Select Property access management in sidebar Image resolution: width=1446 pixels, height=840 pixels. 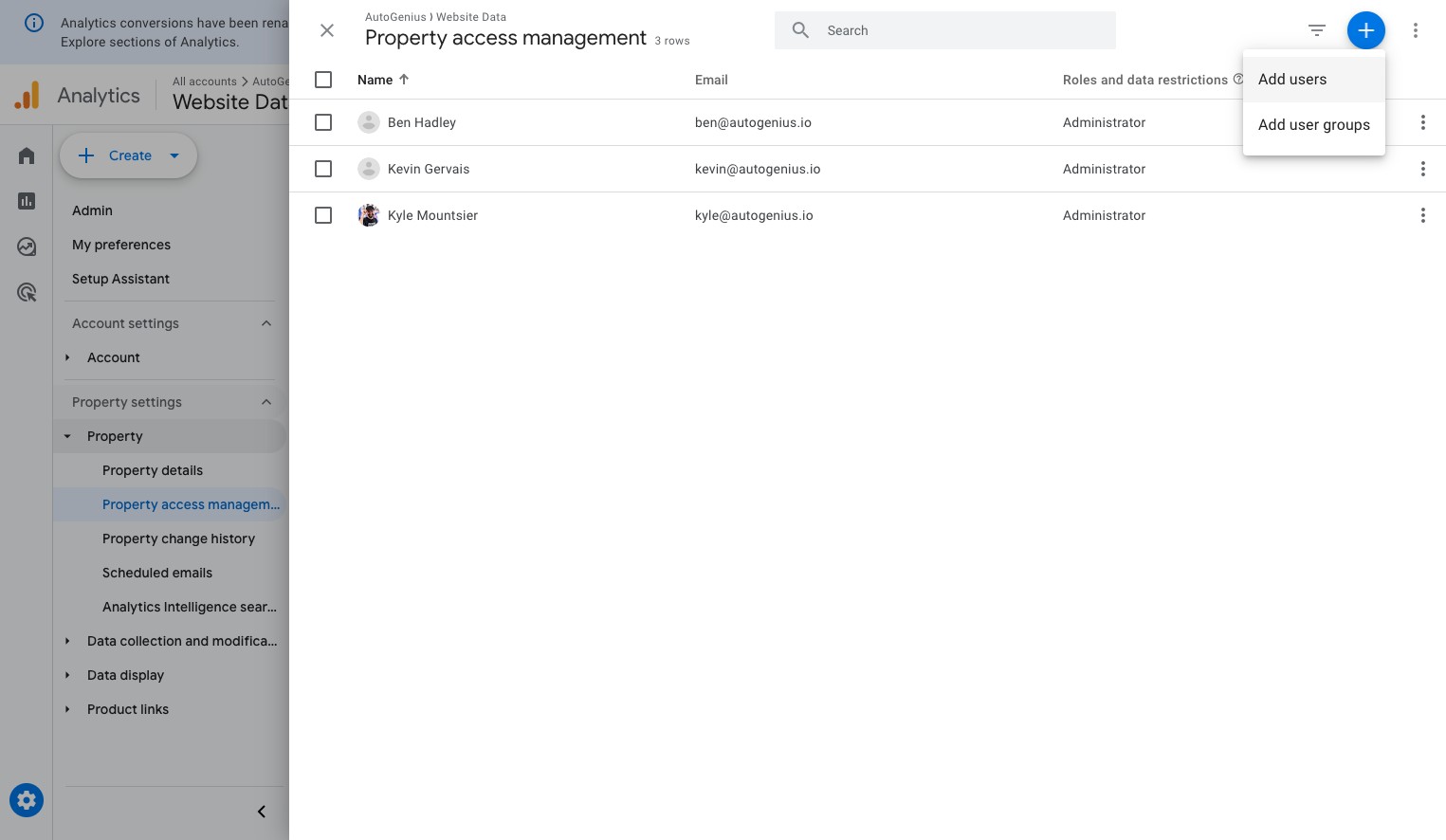pyautogui.click(x=191, y=504)
